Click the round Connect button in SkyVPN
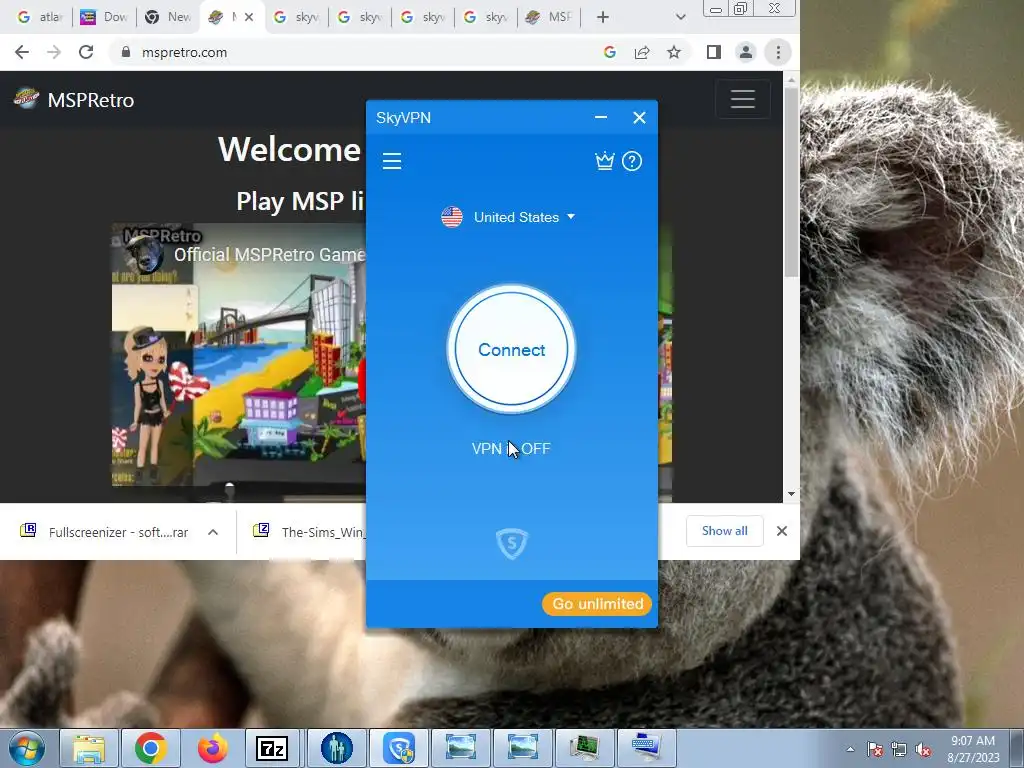Image resolution: width=1024 pixels, height=768 pixels. (x=511, y=349)
